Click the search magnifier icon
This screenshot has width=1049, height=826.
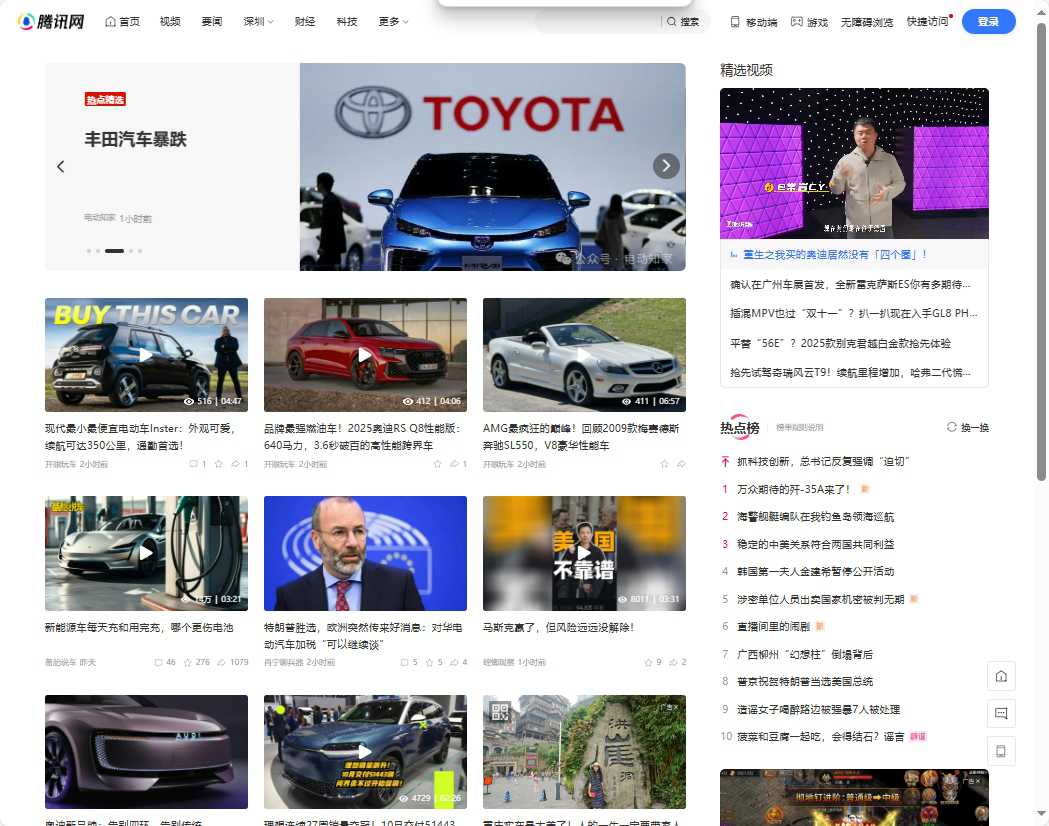pyautogui.click(x=672, y=21)
